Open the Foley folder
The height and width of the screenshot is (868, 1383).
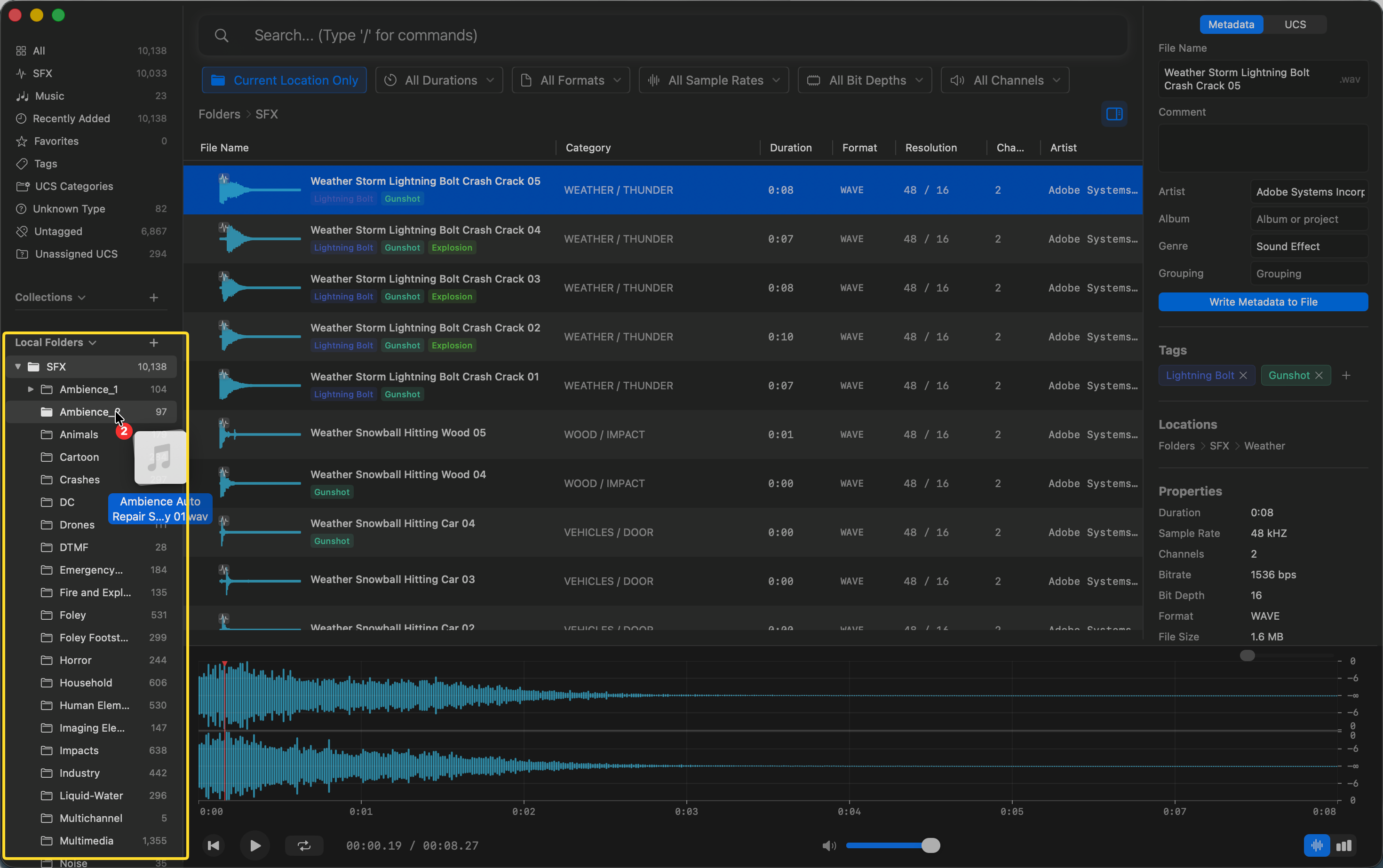91,615
